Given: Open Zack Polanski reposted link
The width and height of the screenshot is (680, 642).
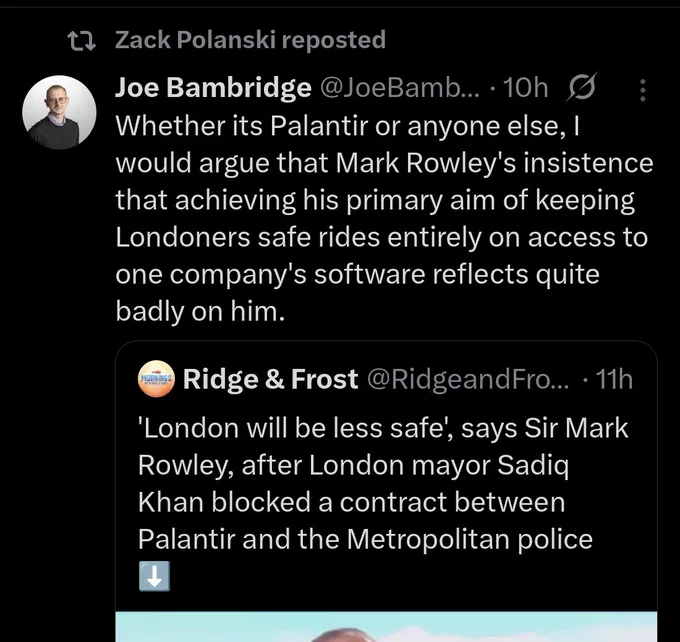Looking at the screenshot, I should coord(250,40).
